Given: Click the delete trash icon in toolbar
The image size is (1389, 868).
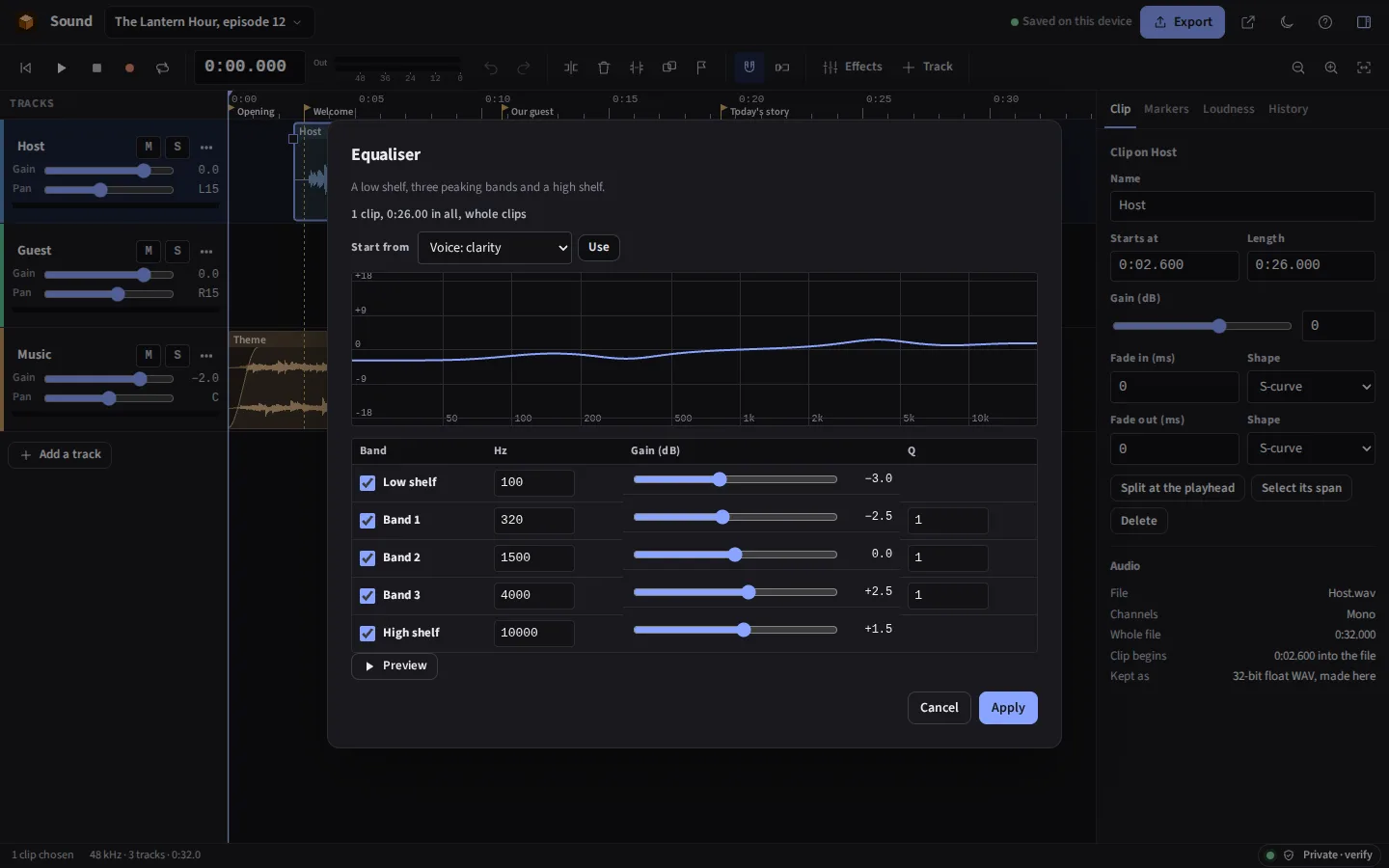Looking at the screenshot, I should tap(604, 68).
